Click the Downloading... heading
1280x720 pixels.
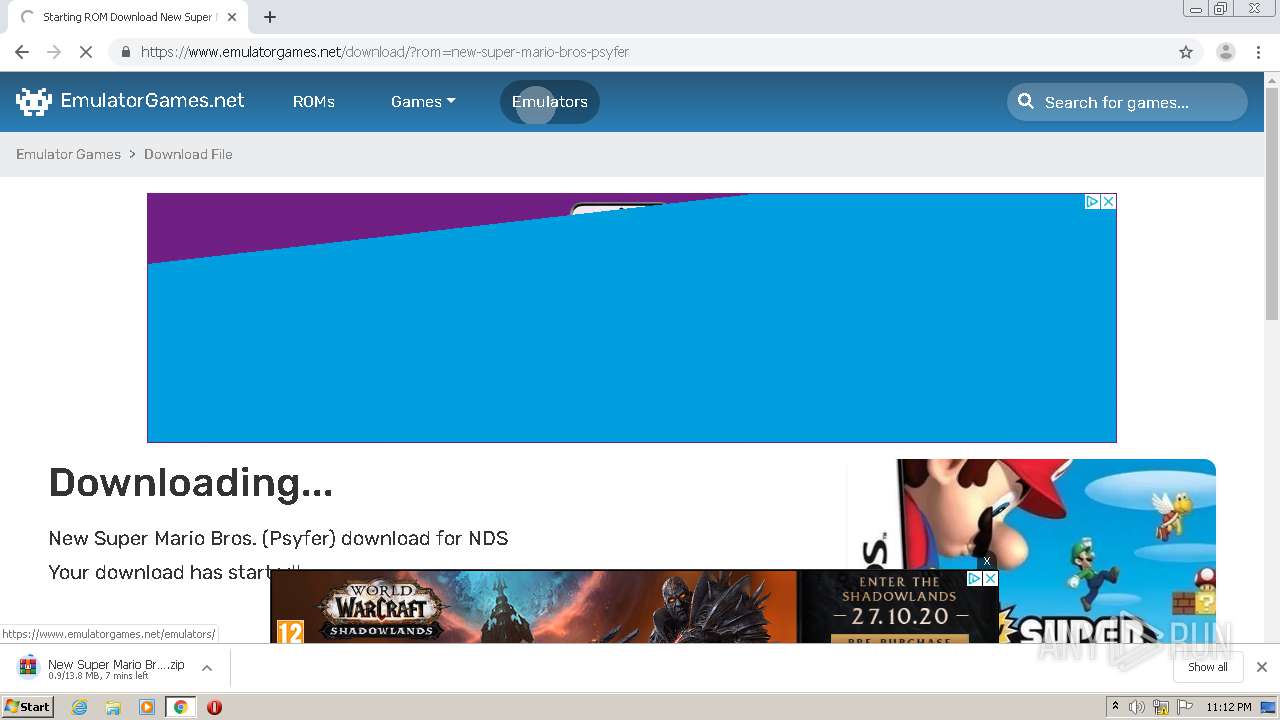click(190, 483)
